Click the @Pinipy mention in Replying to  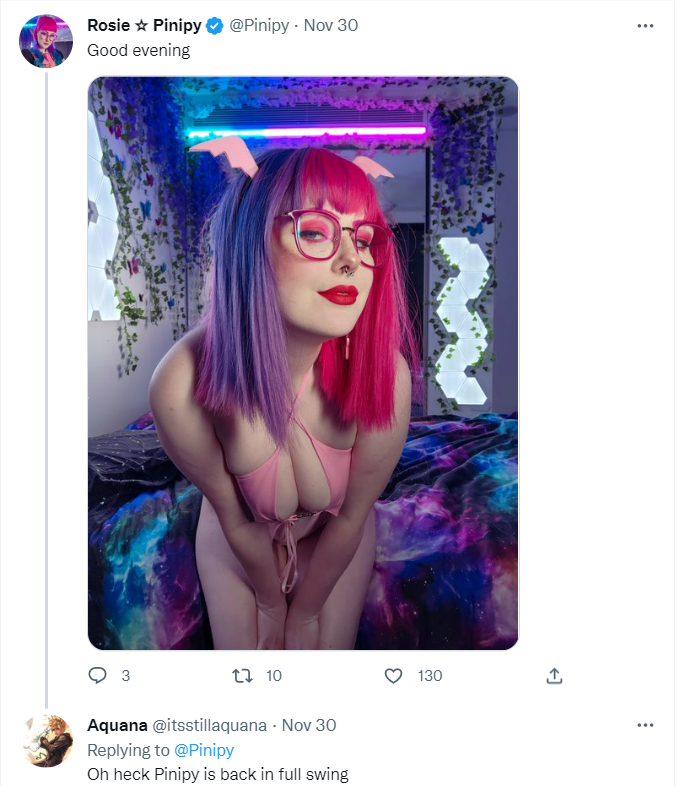click(204, 750)
